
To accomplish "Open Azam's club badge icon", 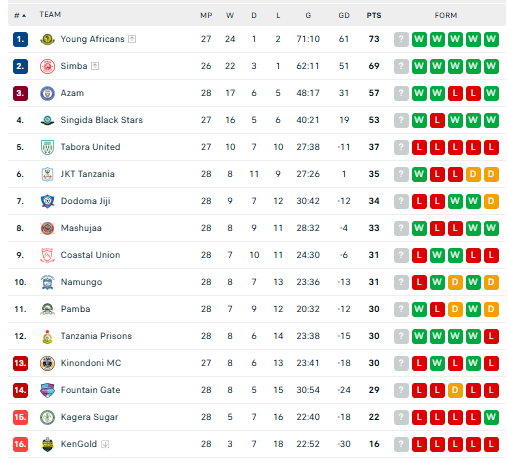I will [x=47, y=93].
